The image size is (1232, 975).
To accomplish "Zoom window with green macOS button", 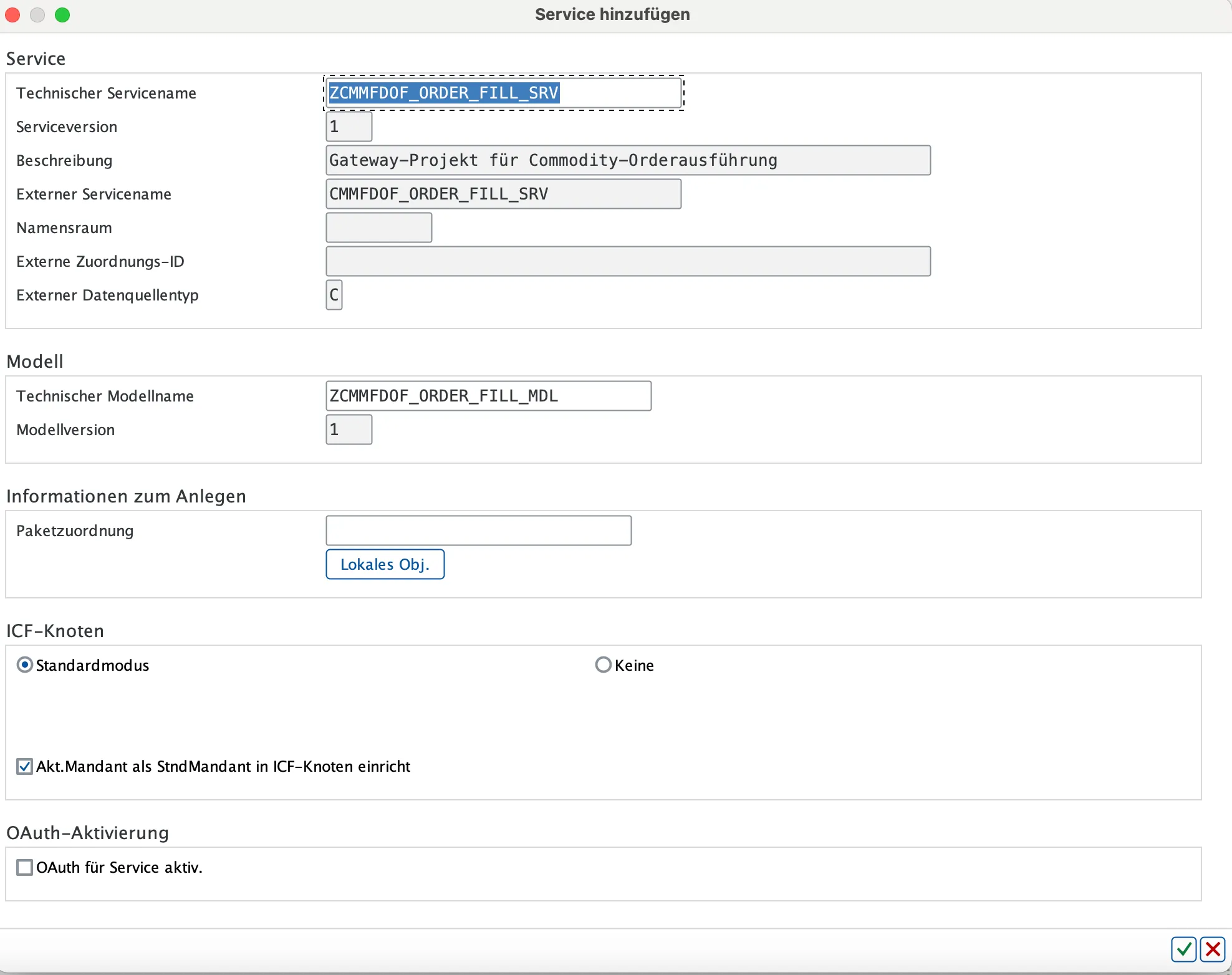I will point(62,14).
